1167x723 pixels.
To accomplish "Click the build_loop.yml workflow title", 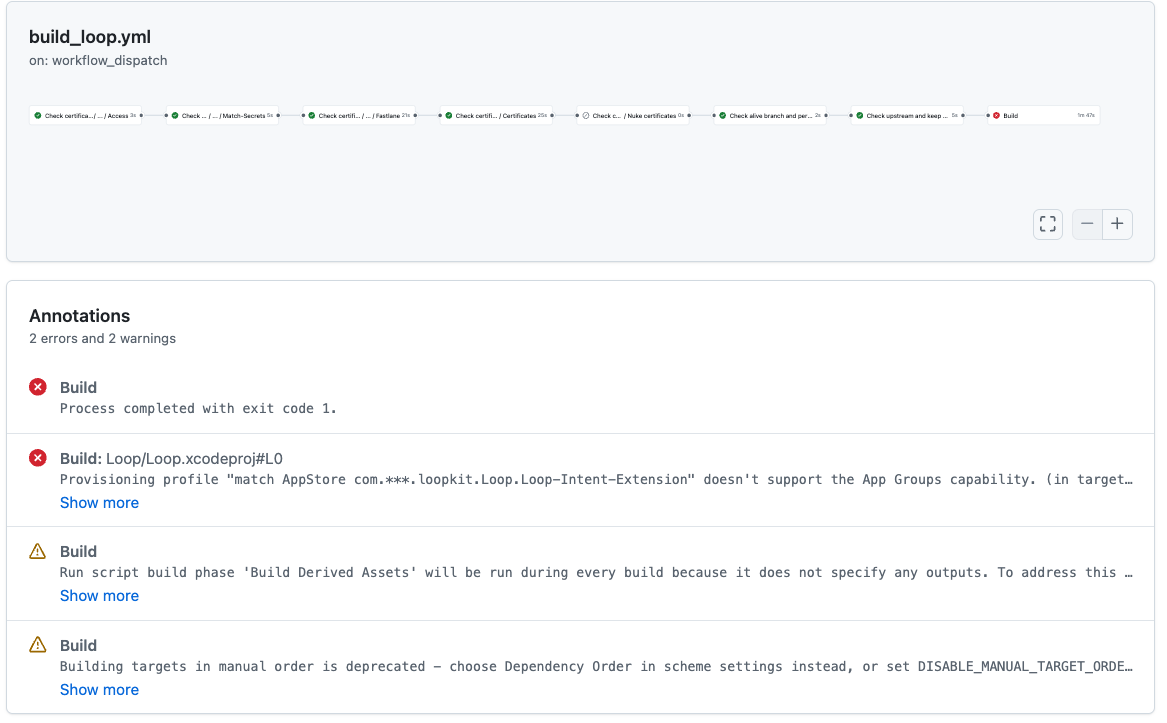I will pyautogui.click(x=90, y=36).
